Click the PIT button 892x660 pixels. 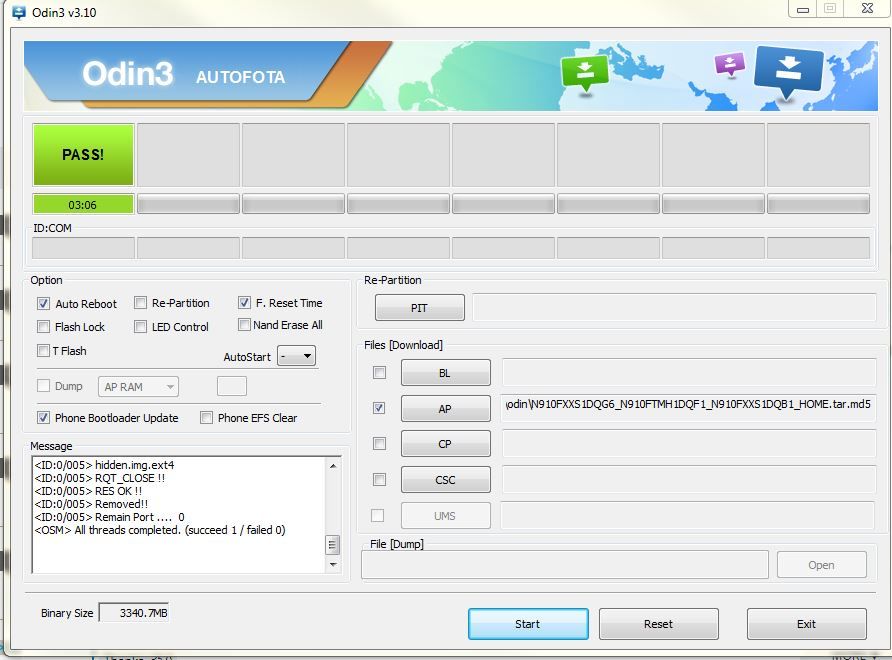point(420,308)
